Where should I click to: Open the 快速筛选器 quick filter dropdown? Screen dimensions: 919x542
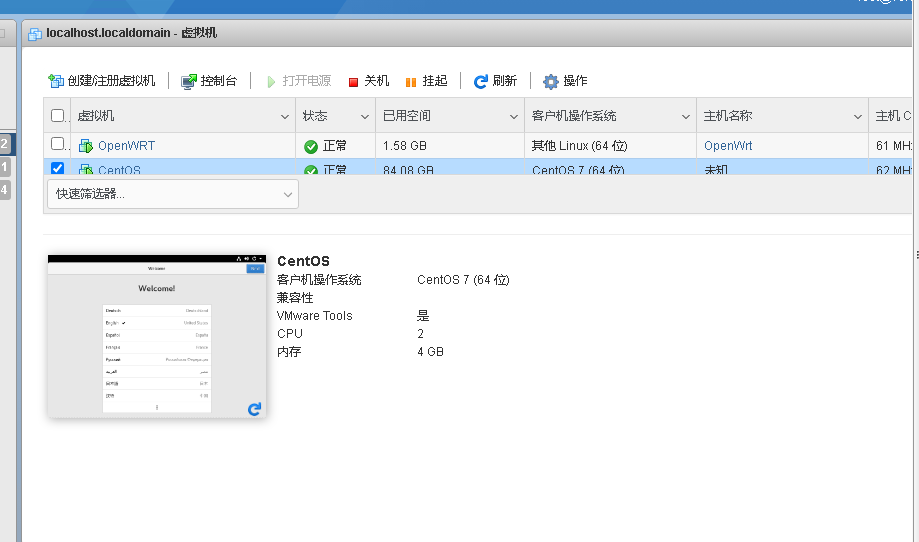pyautogui.click(x=173, y=194)
